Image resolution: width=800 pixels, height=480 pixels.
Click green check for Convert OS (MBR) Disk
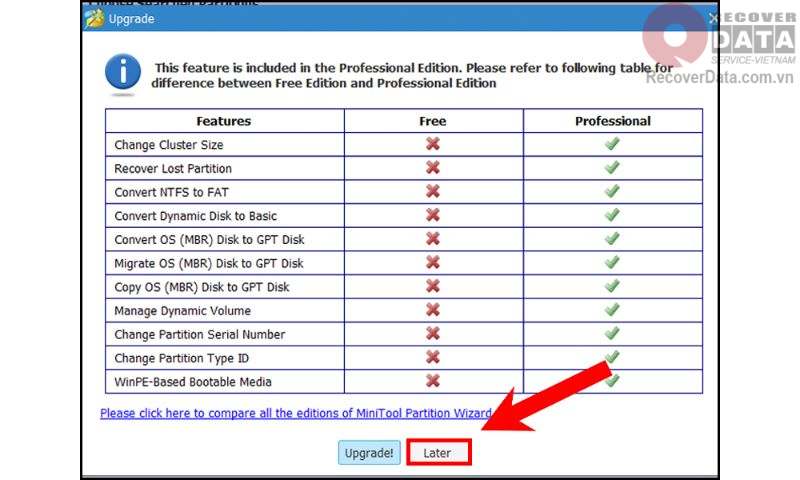point(612,239)
